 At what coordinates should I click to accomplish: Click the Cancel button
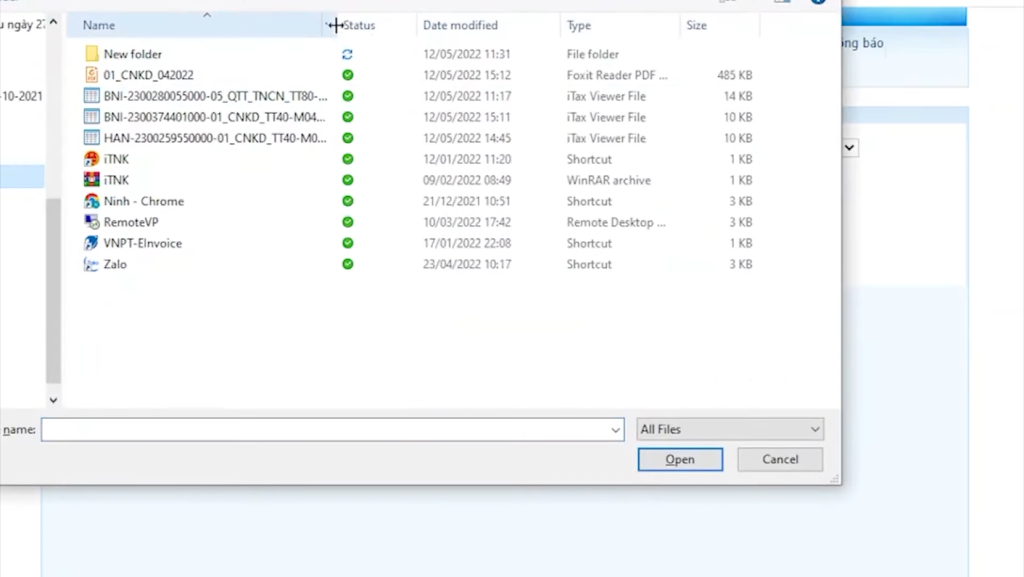pos(780,460)
